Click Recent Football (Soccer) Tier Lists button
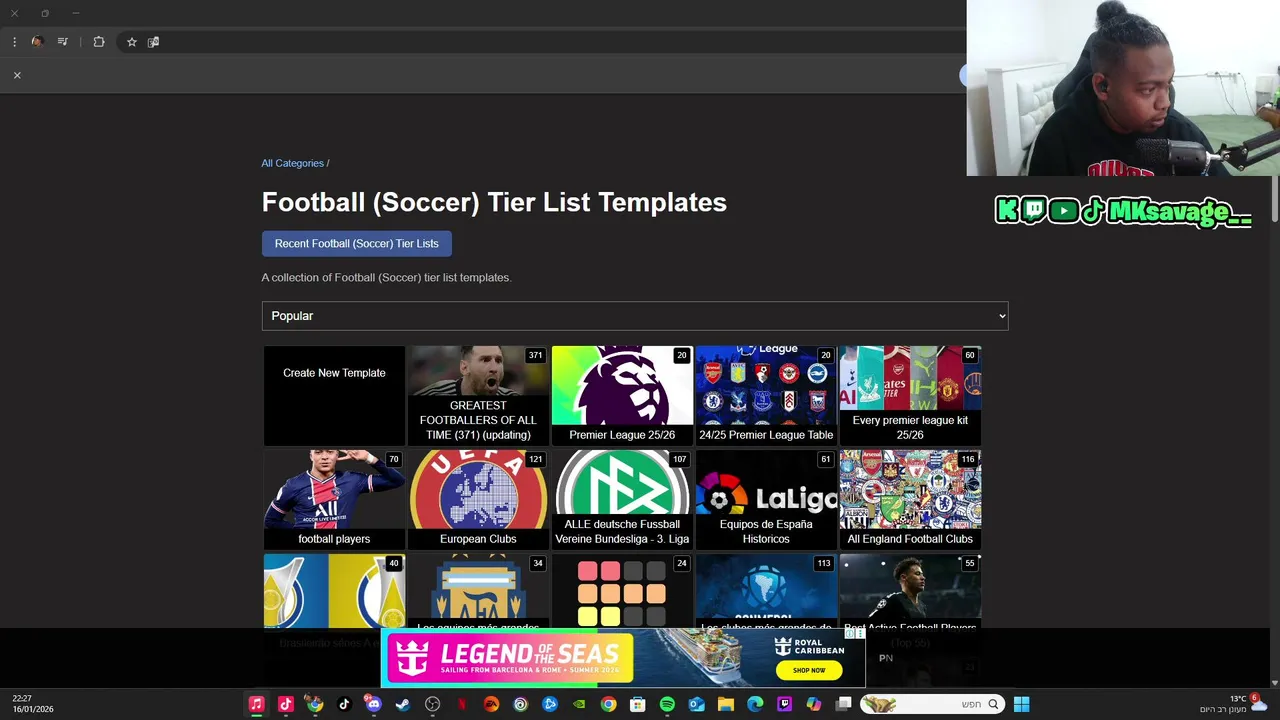The width and height of the screenshot is (1280, 720). [357, 243]
